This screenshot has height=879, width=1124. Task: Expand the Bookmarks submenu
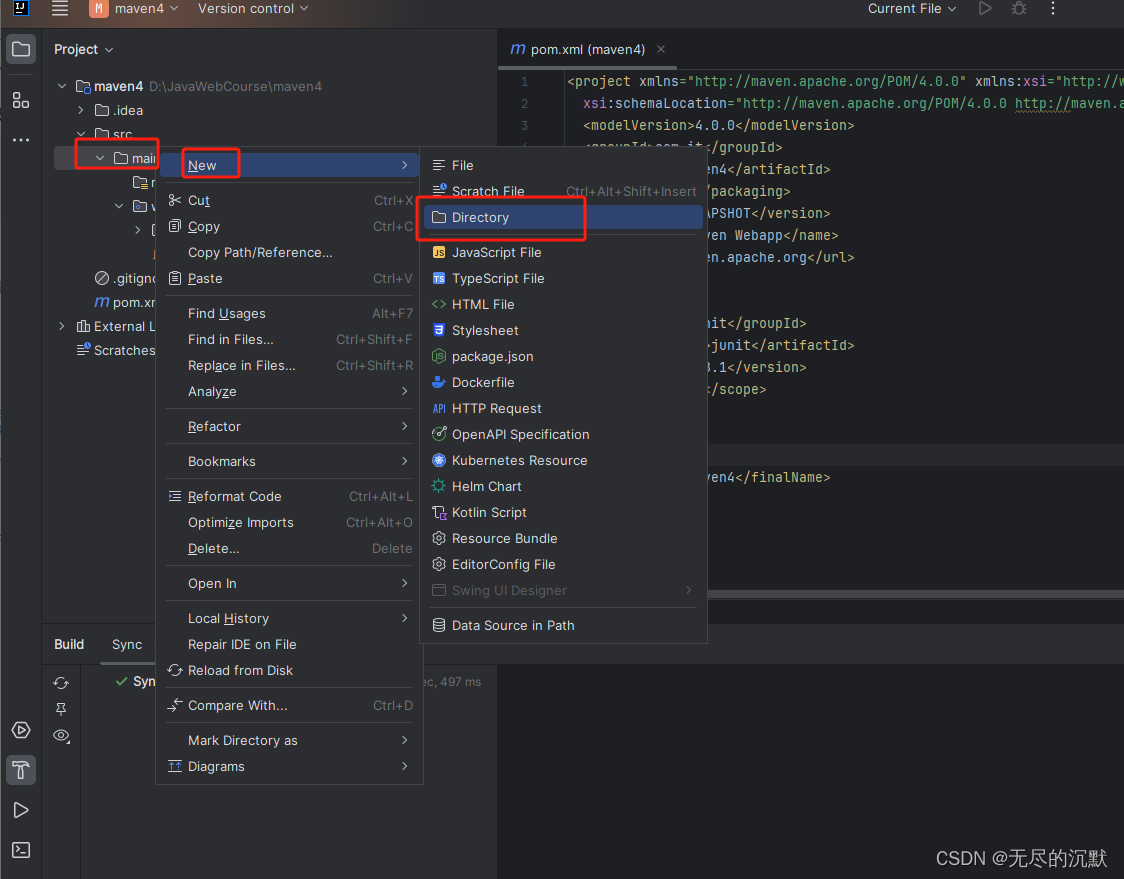point(290,462)
